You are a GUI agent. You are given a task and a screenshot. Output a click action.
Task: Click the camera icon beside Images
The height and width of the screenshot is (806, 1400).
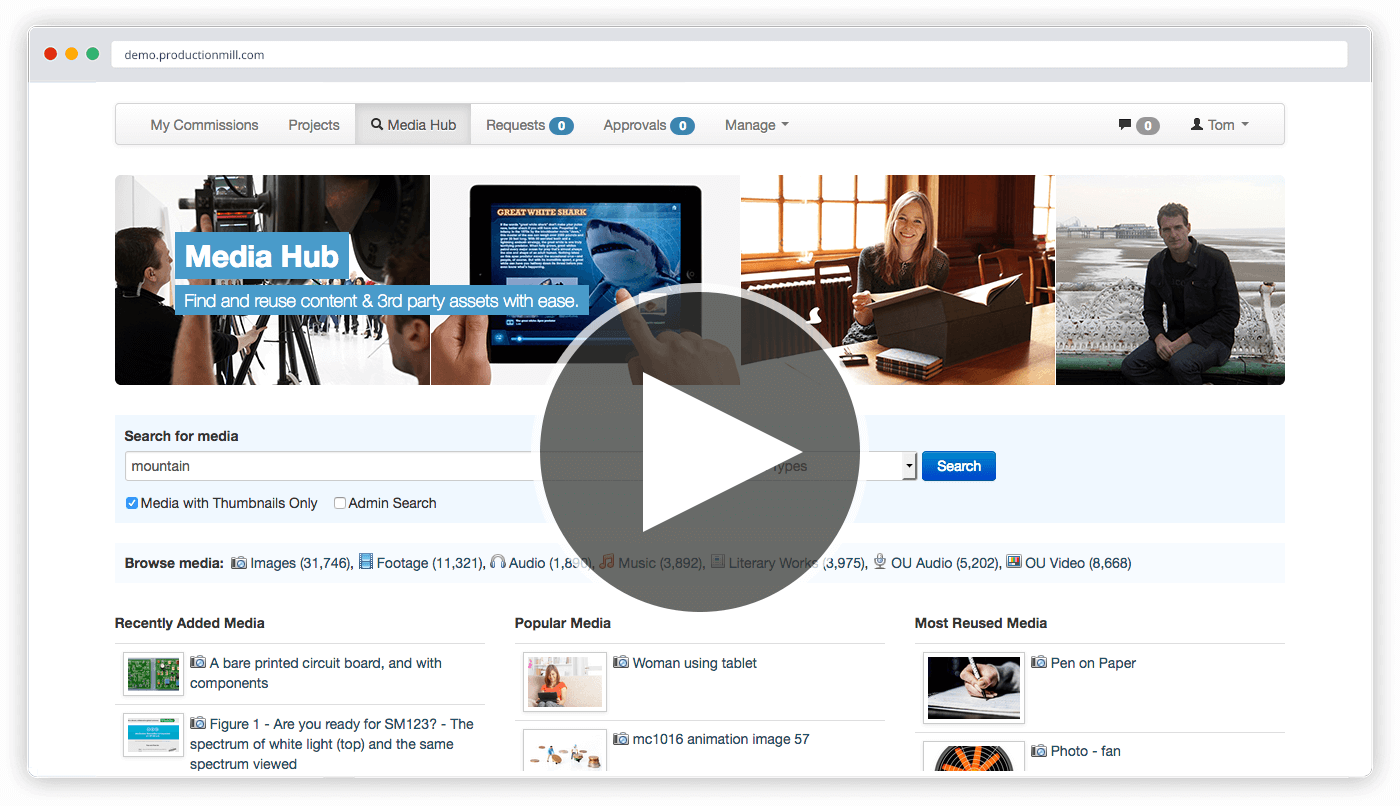[239, 563]
